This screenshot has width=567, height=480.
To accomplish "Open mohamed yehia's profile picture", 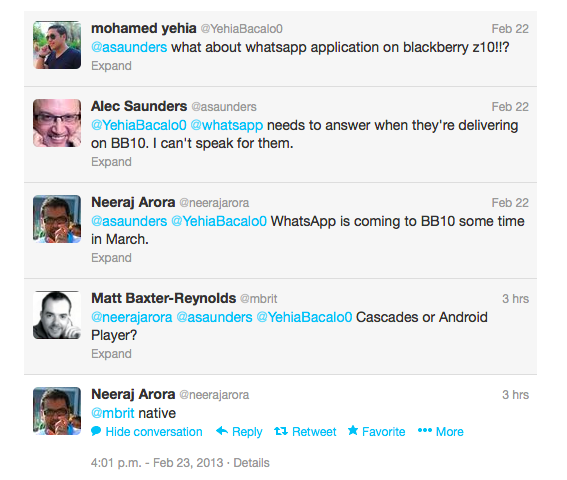I will [57, 45].
